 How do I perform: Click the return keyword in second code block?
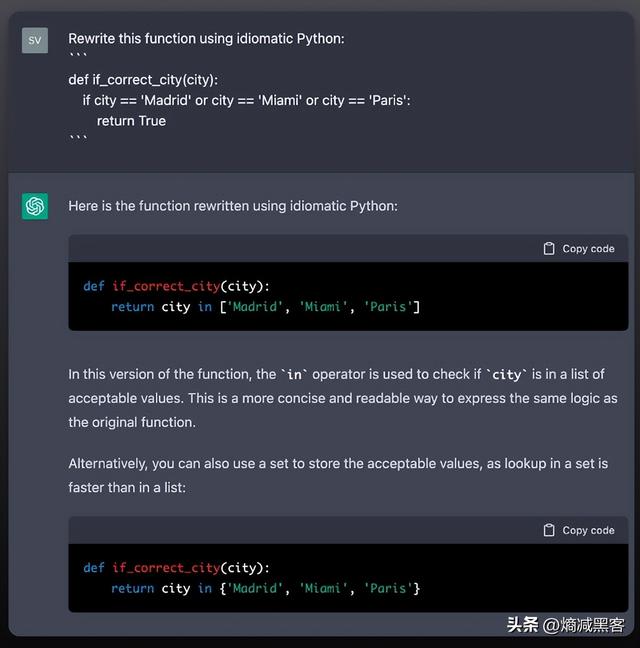pos(132,588)
